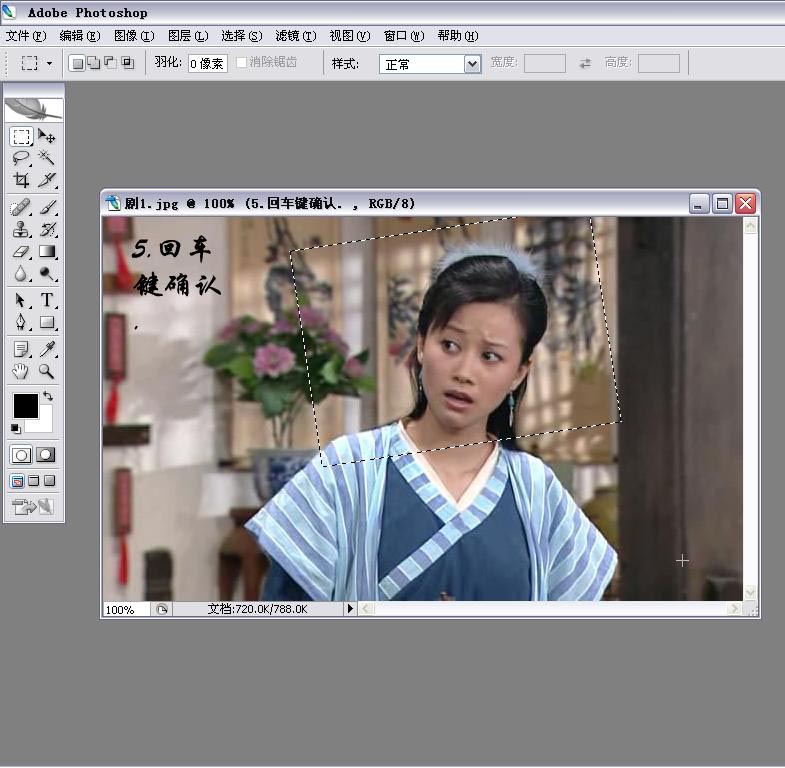Click the status bar preview icon
This screenshot has width=785, height=768.
coord(161,609)
